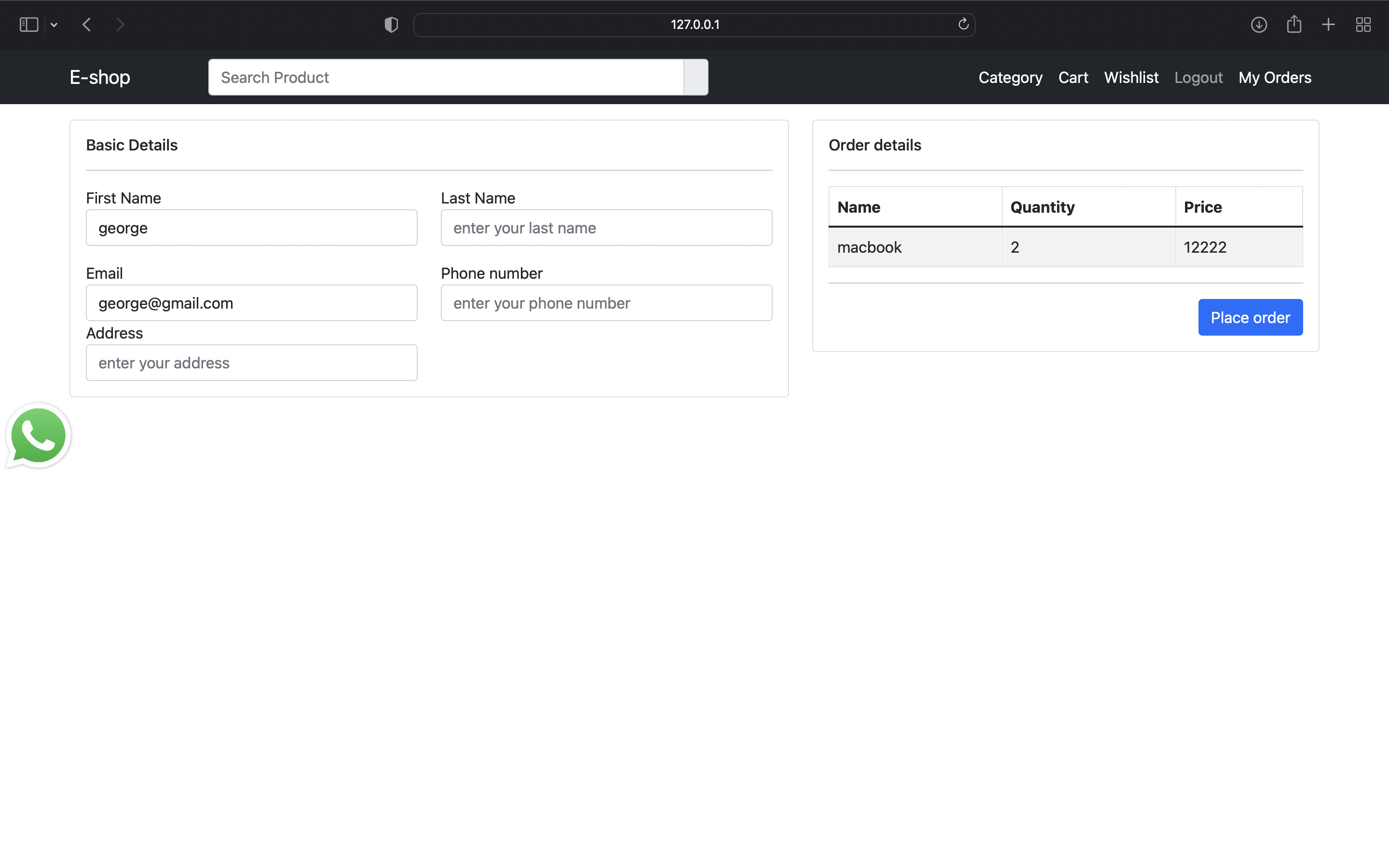Go to Cart in navbar
The image size is (1389, 868).
click(1073, 78)
